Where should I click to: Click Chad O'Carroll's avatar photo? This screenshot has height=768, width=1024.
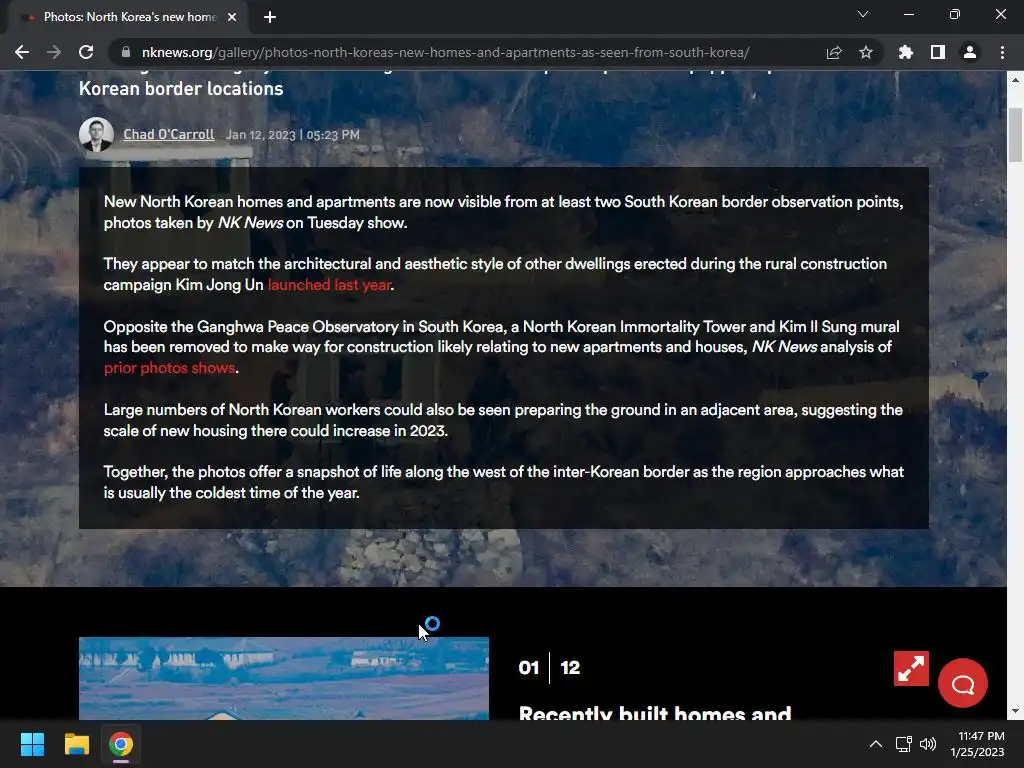96,135
